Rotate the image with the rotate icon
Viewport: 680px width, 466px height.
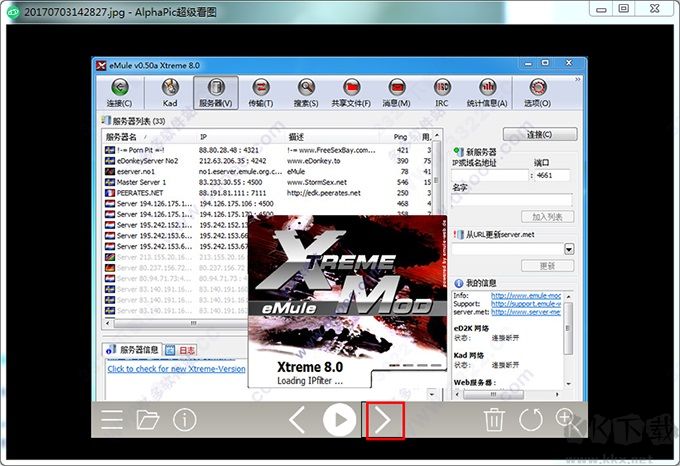pyautogui.click(x=530, y=420)
